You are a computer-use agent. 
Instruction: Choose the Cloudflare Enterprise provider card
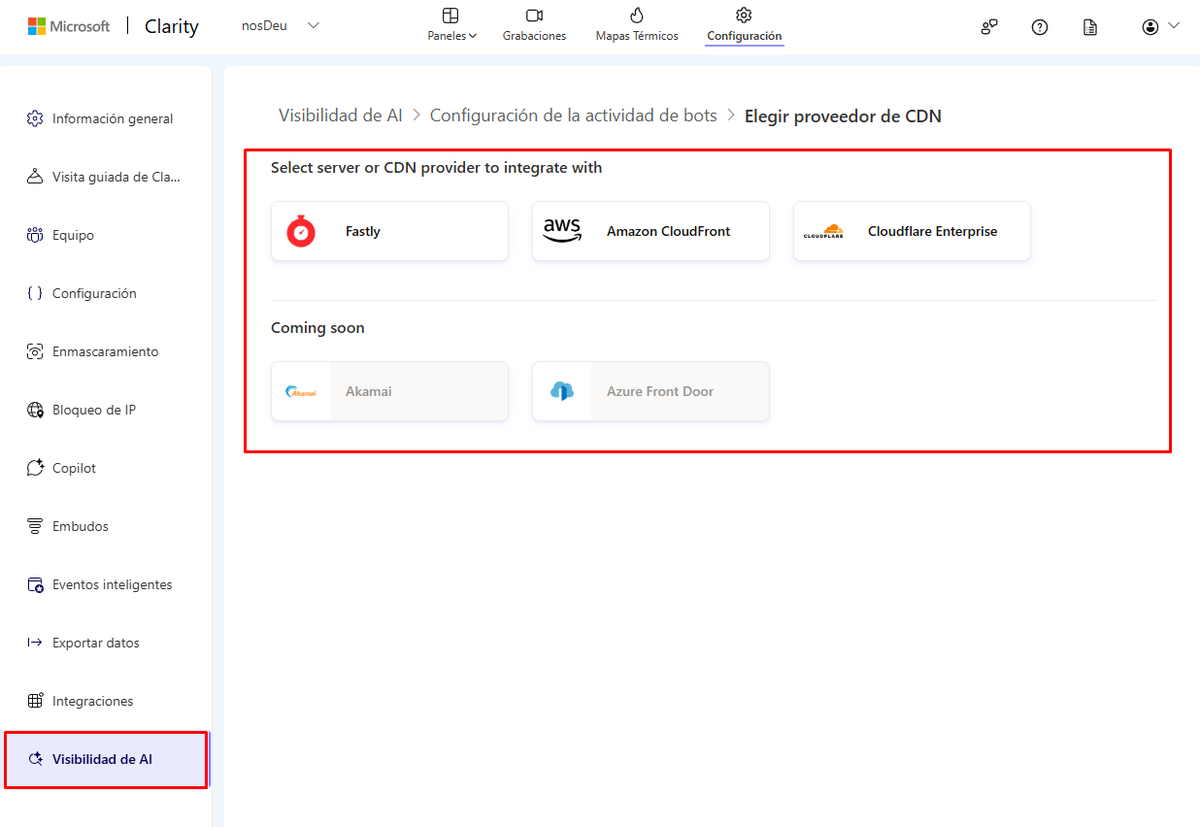(912, 231)
